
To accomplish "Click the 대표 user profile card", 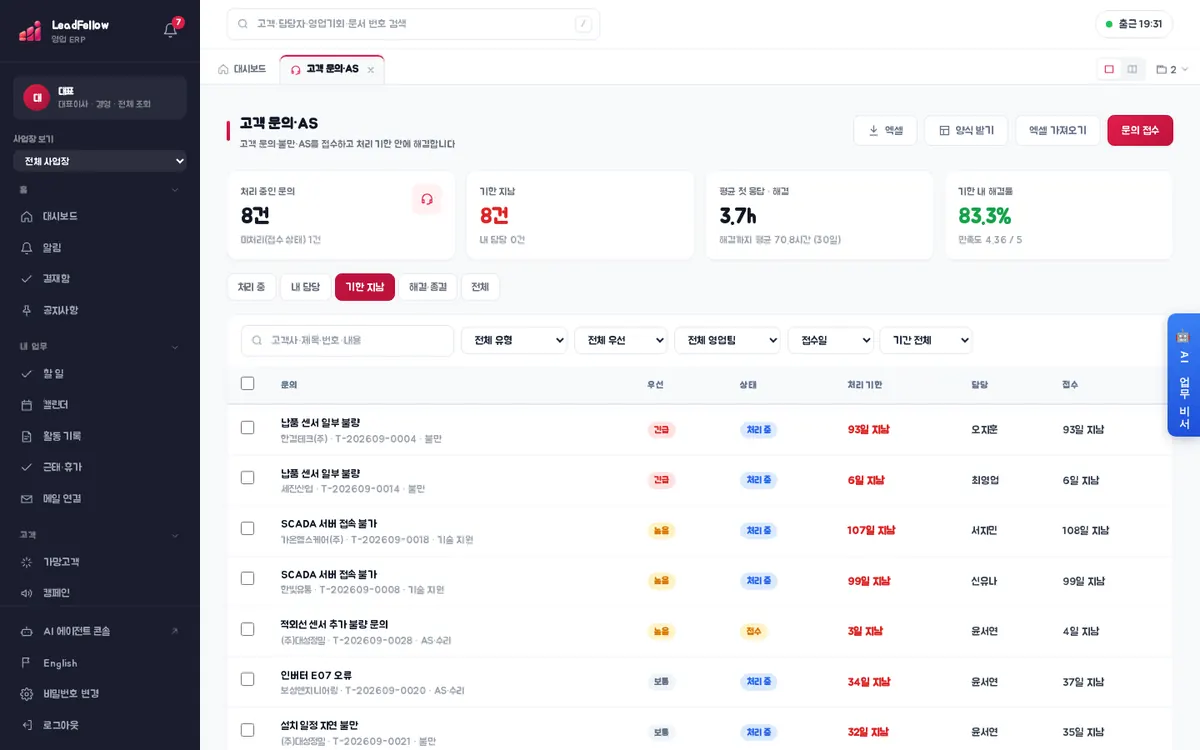I will pyautogui.click(x=100, y=97).
